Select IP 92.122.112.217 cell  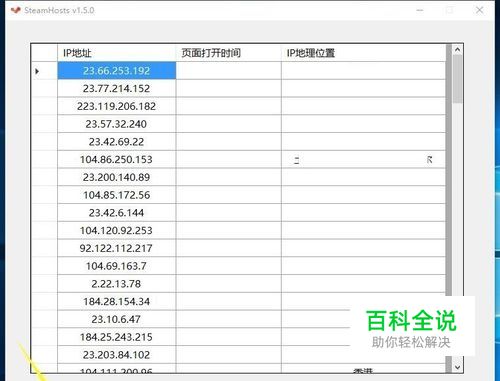coord(117,248)
